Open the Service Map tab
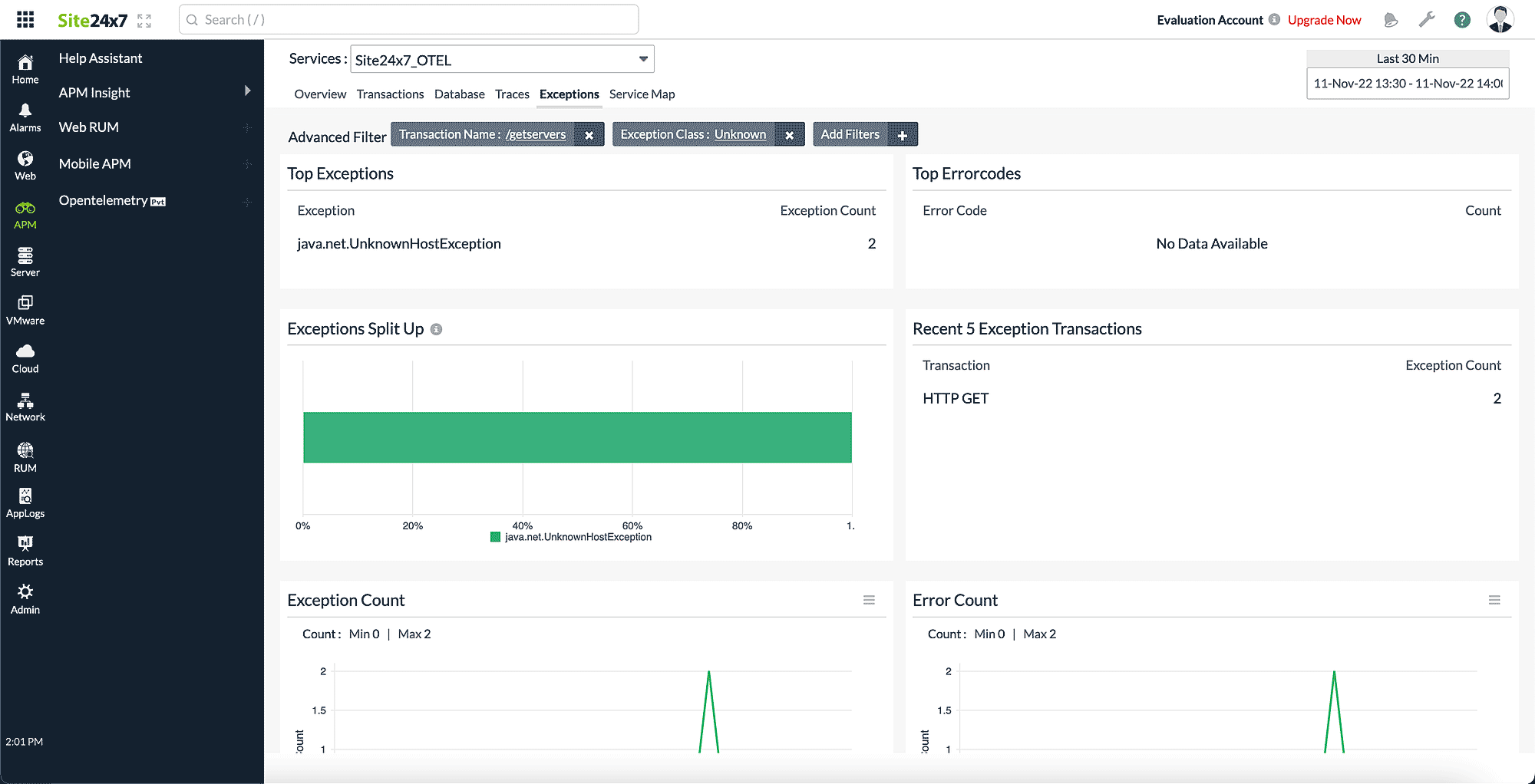1535x784 pixels. pyautogui.click(x=642, y=94)
